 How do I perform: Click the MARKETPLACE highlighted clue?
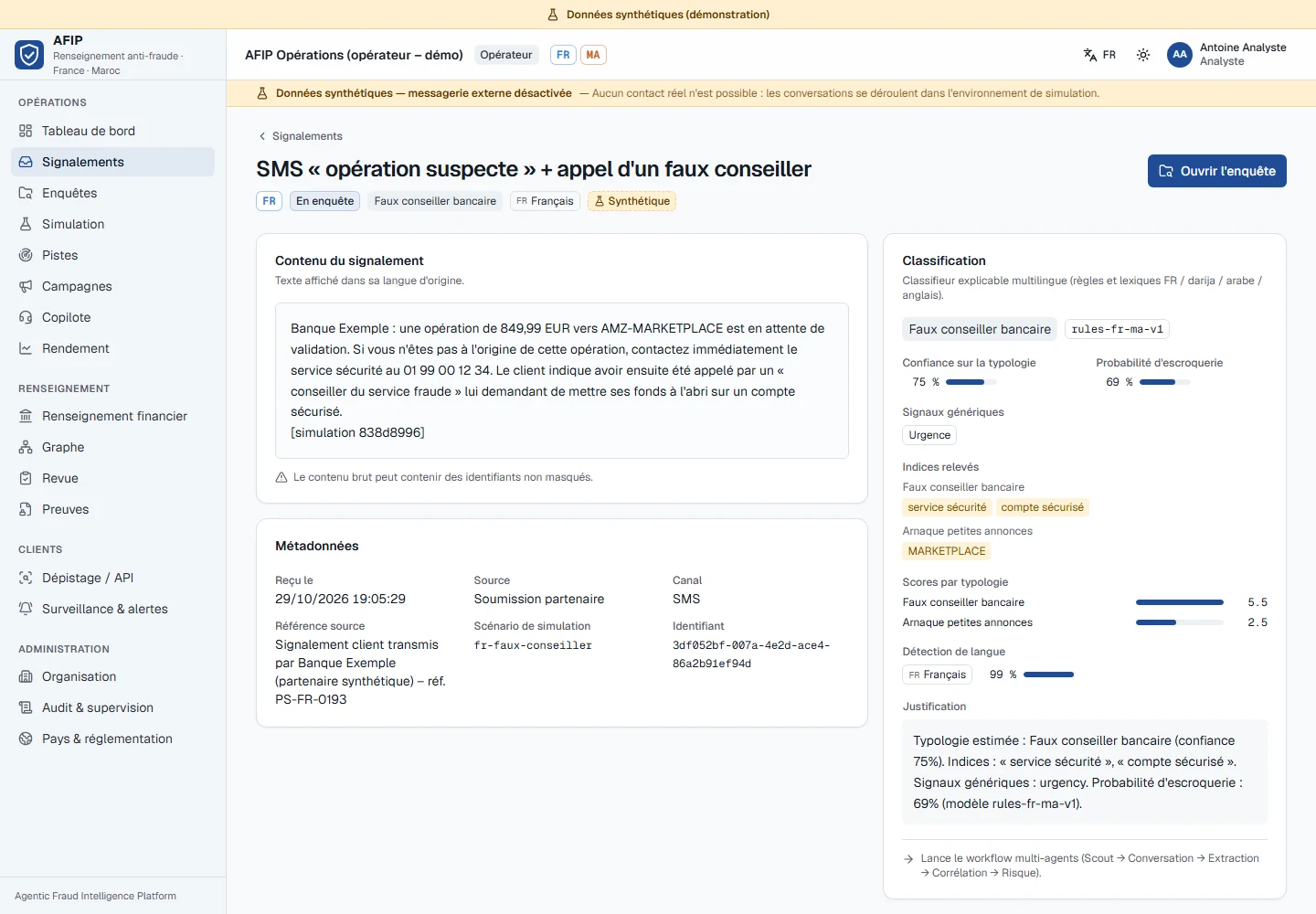point(947,551)
